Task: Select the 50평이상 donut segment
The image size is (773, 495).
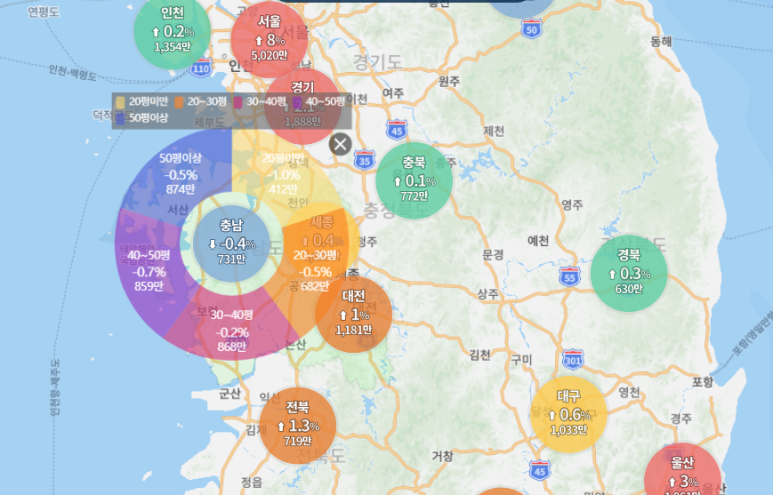Action: tap(180, 174)
